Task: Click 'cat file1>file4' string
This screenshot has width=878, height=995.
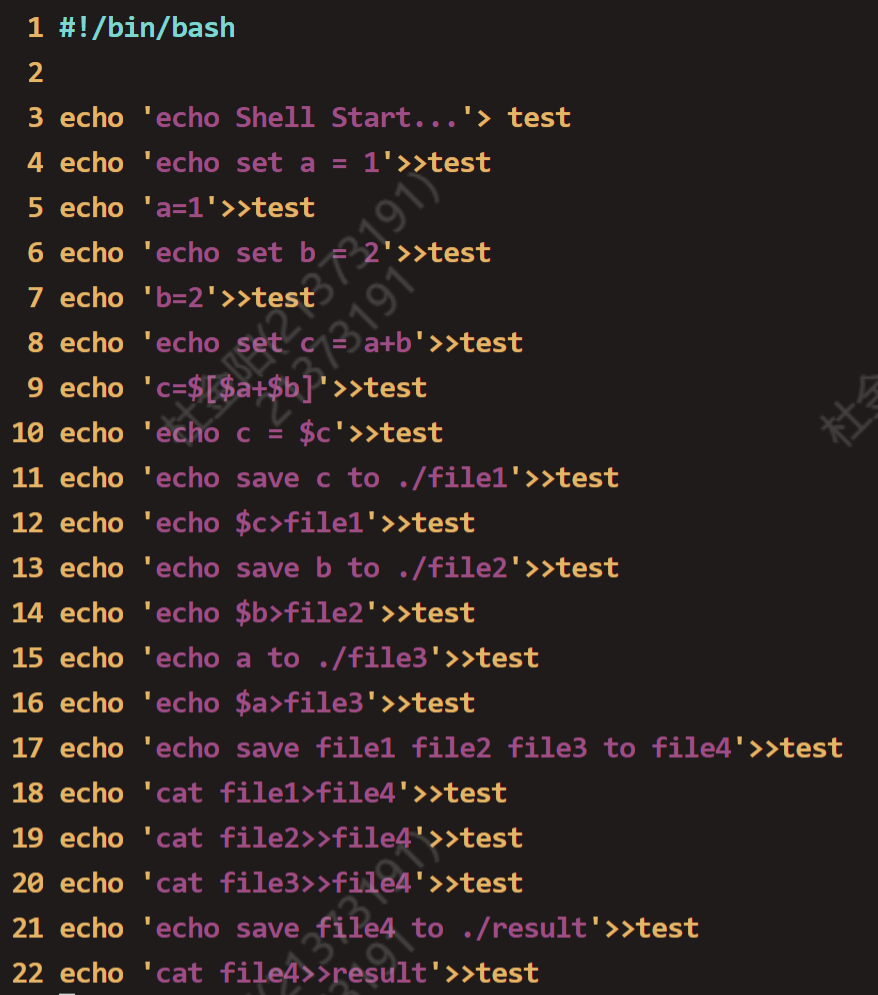Action: click(x=275, y=793)
